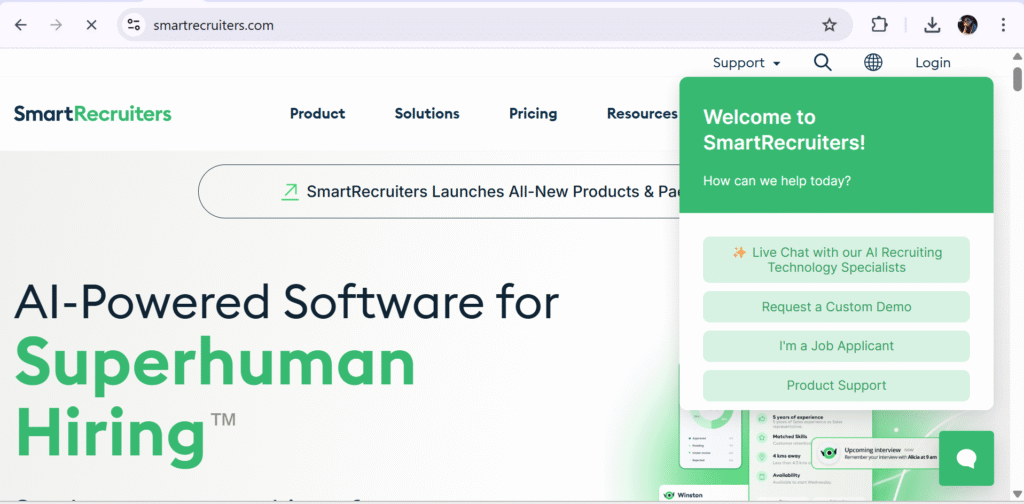Open the Solutions menu
The width and height of the screenshot is (1024, 504).
tap(427, 114)
